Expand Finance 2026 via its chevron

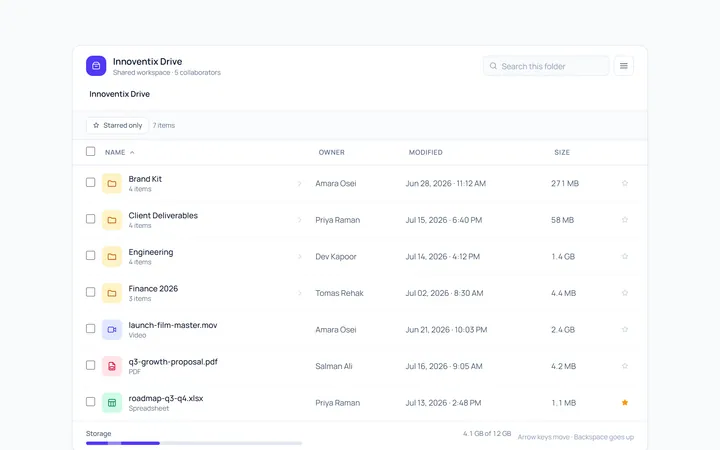coord(299,293)
